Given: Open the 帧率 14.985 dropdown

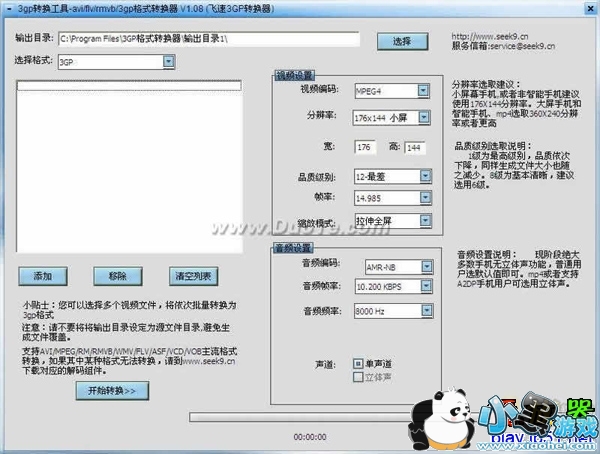Looking at the screenshot, I should pos(426,198).
